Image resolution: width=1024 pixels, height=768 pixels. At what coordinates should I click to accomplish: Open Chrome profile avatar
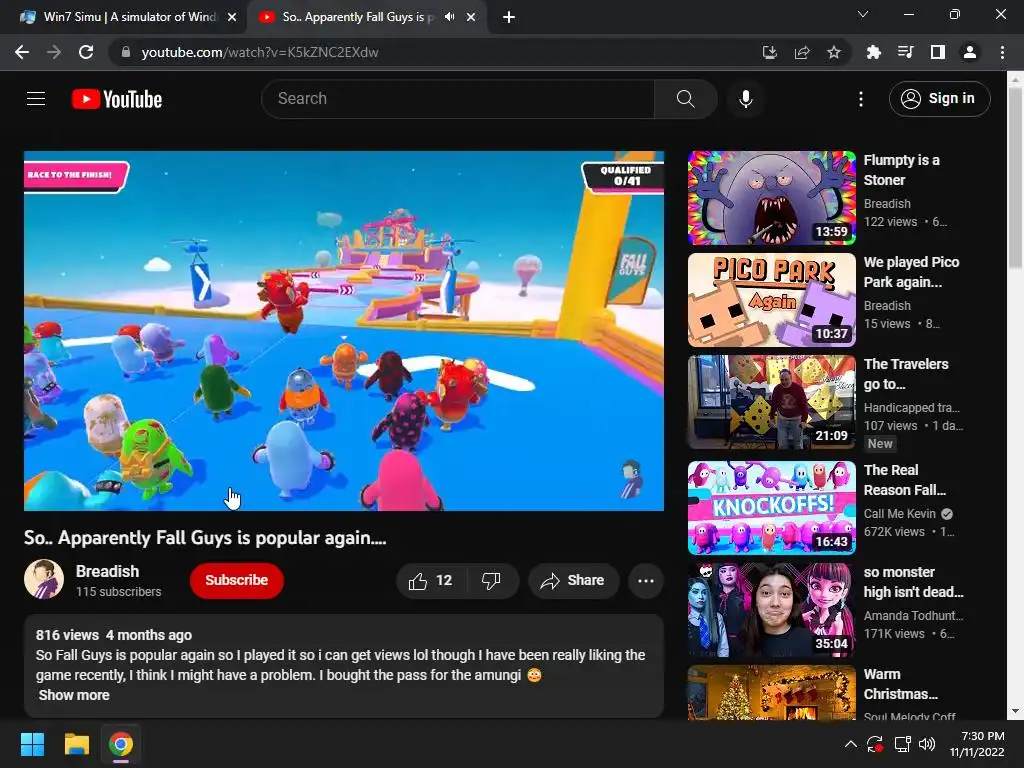click(970, 52)
